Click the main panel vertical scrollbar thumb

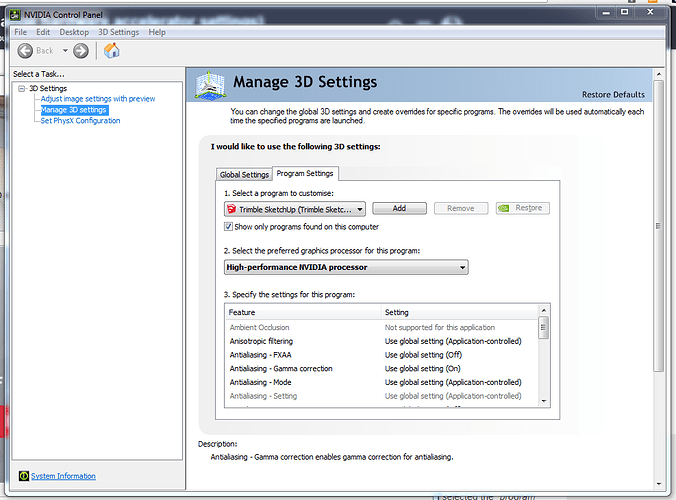[x=659, y=225]
